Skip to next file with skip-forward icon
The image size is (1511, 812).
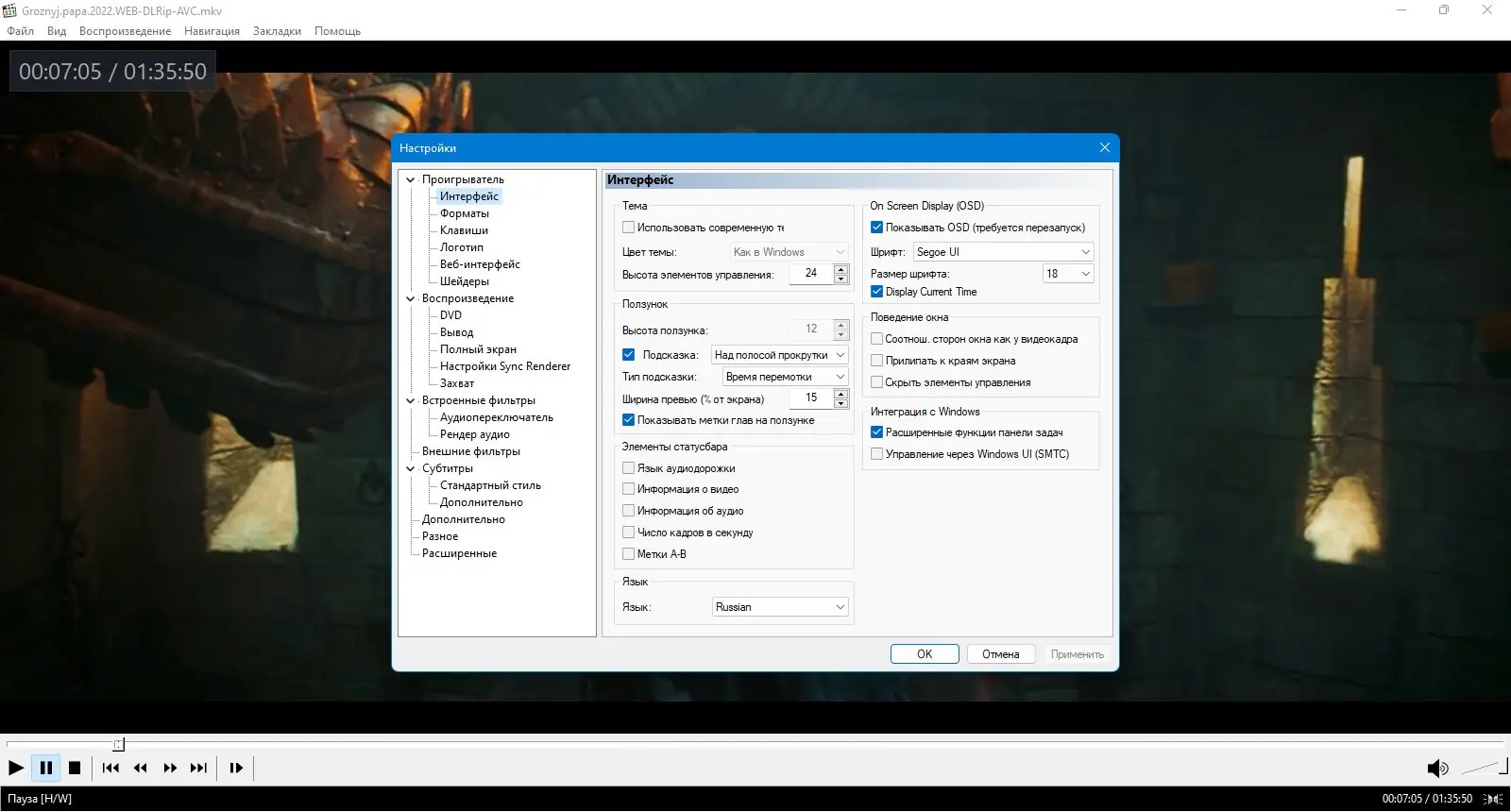(x=198, y=769)
